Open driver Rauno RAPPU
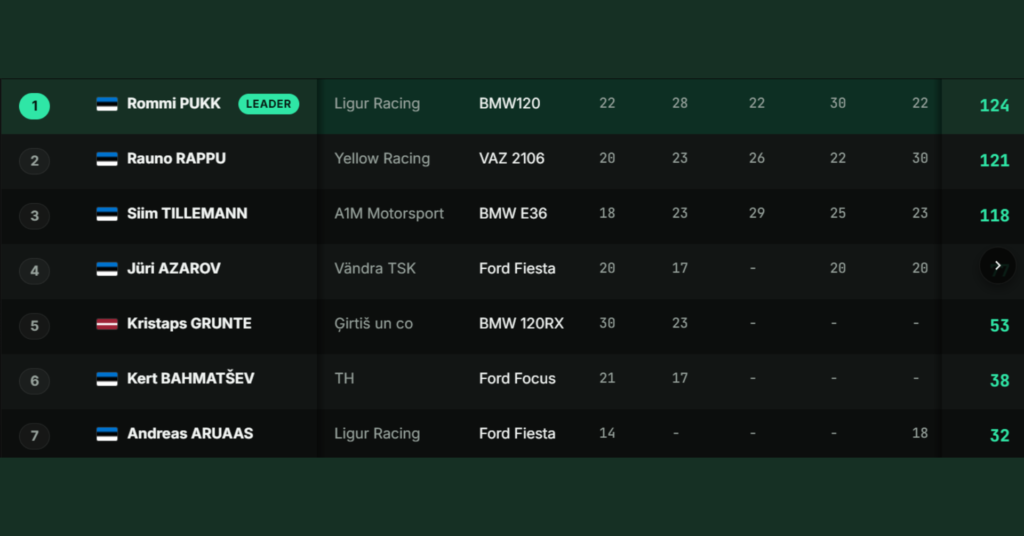Screen dimensions: 1024x536 click(x=176, y=159)
